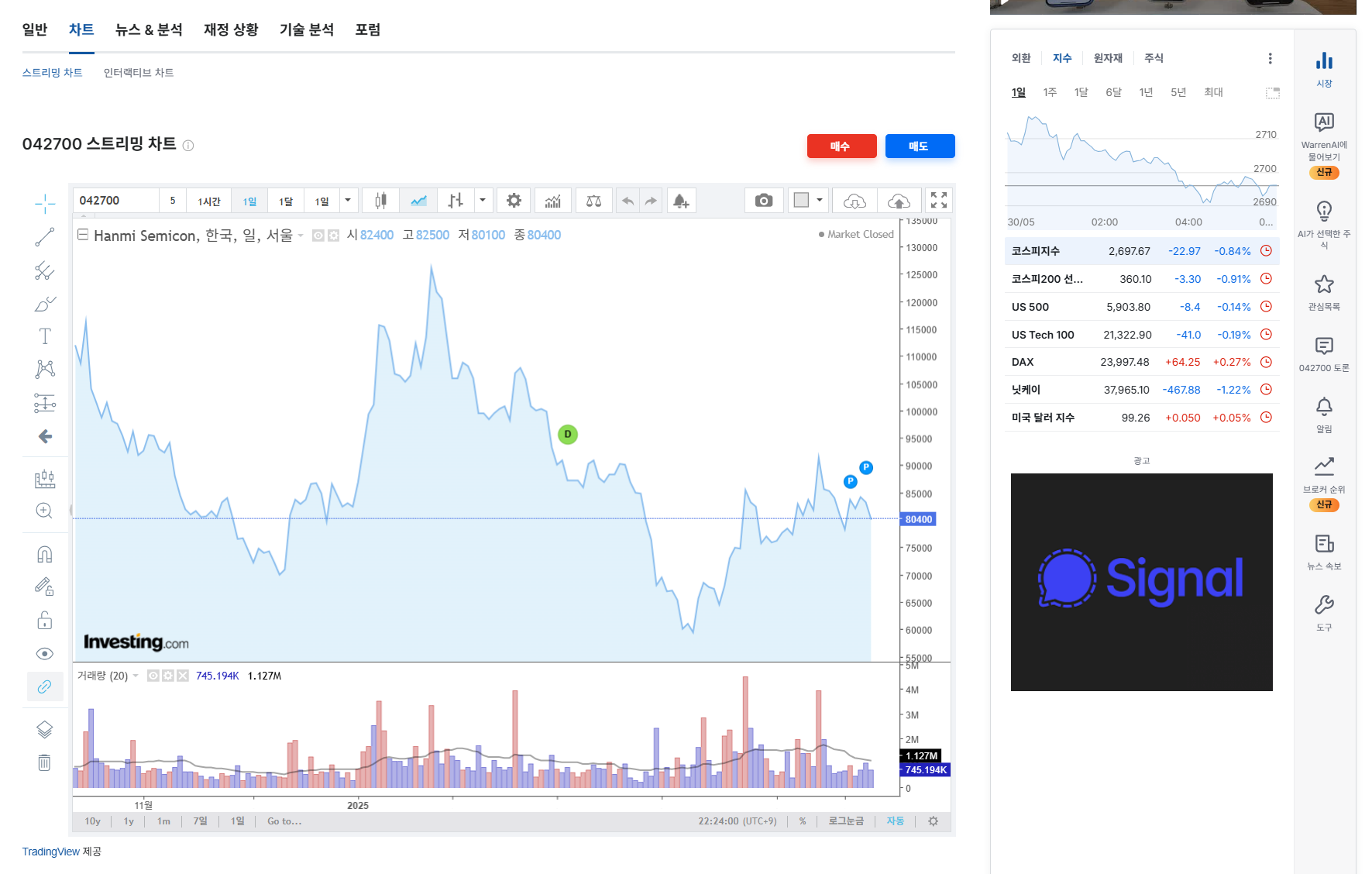Create a price alert with the bell icon

pos(681,200)
